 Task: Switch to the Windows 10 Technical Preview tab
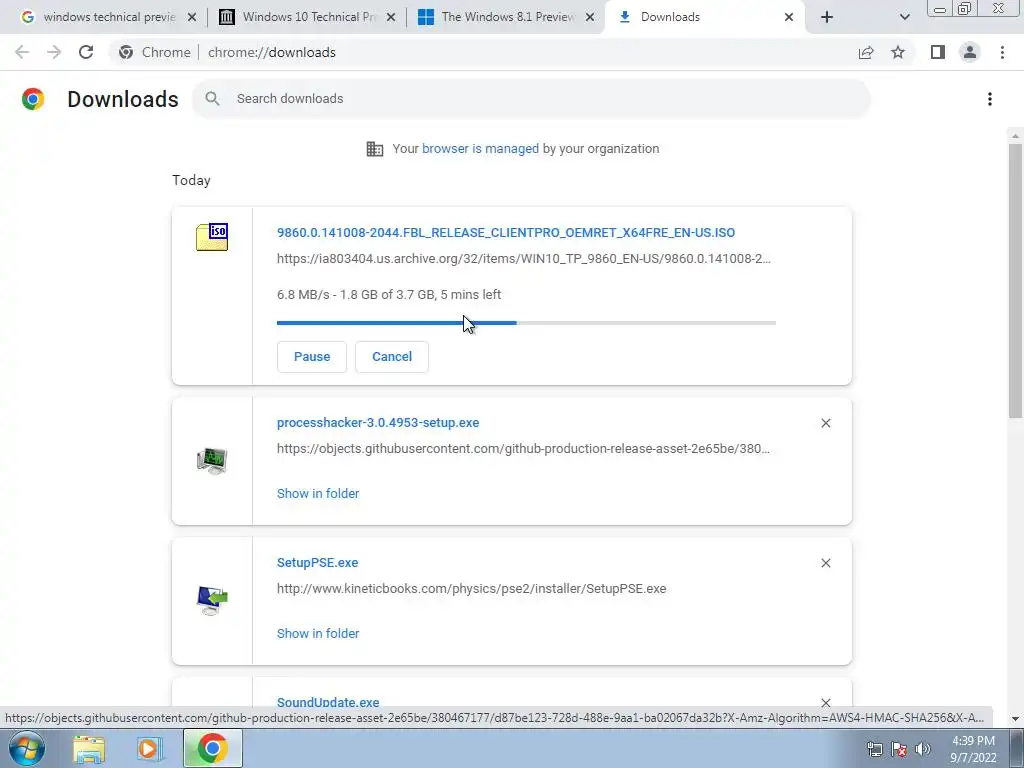coord(307,18)
